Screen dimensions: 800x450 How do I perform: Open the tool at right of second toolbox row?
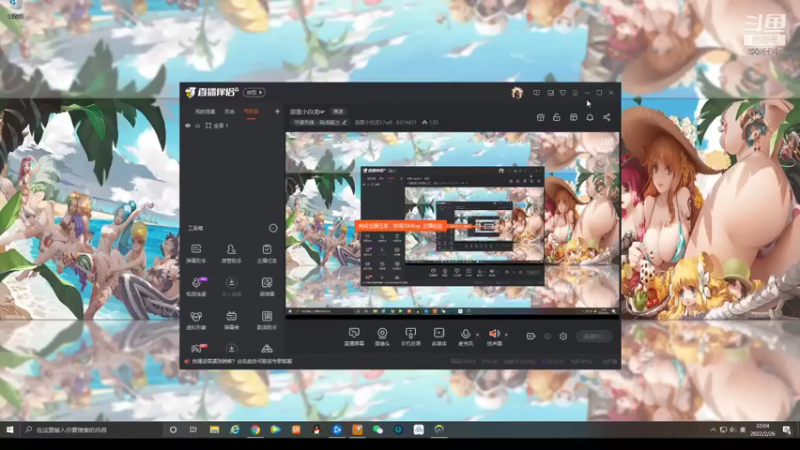pyautogui.click(x=267, y=287)
